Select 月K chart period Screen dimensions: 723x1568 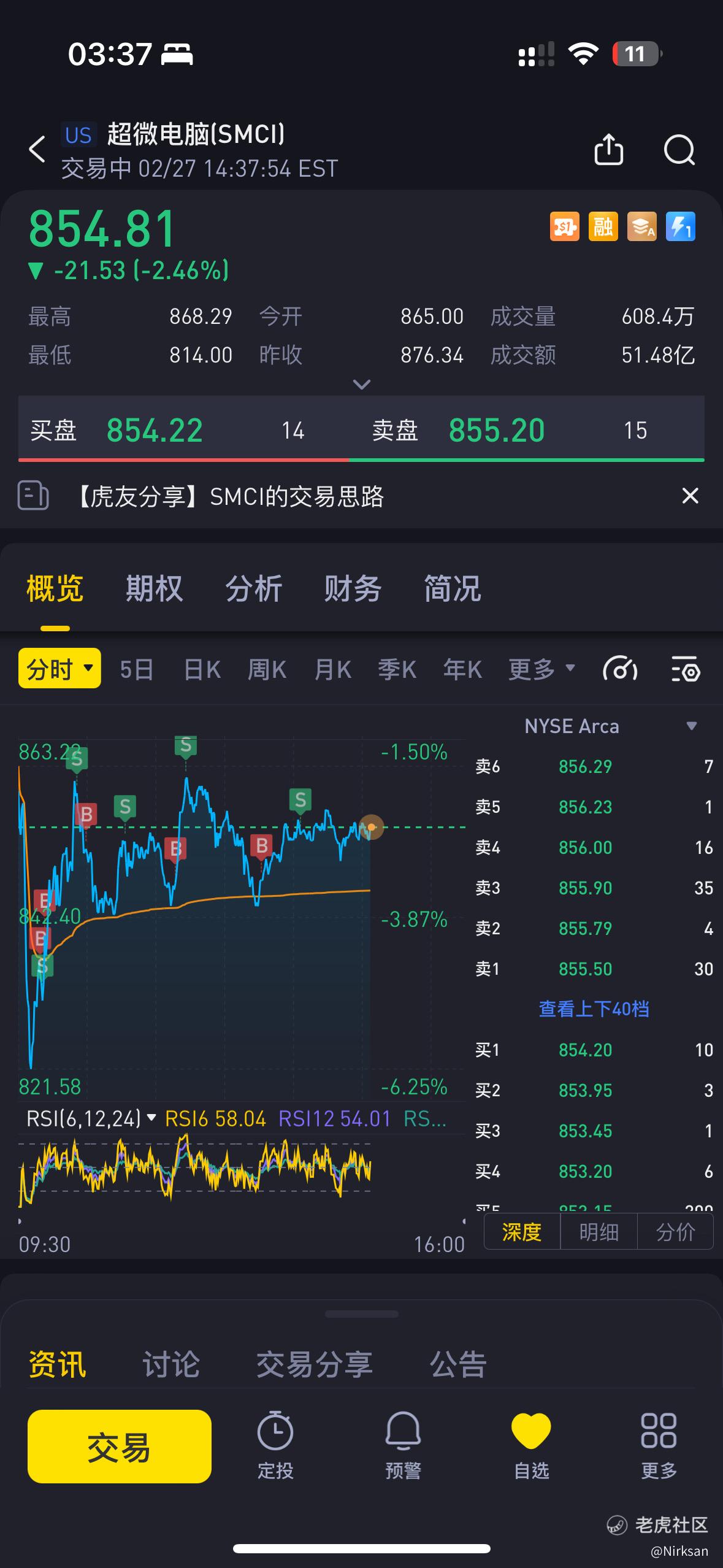[333, 669]
